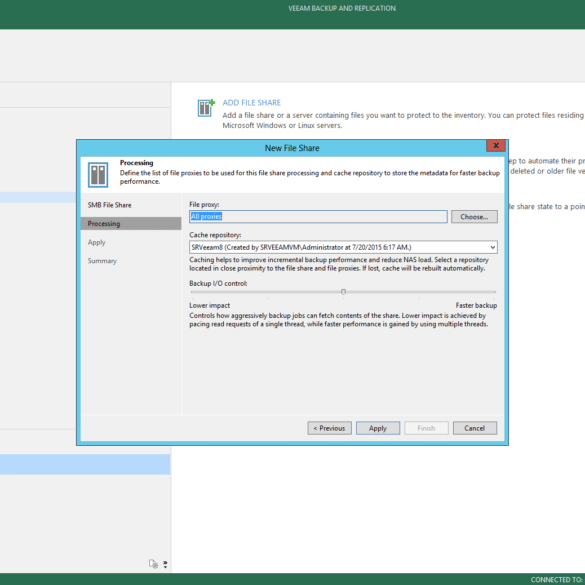Image resolution: width=585 pixels, height=585 pixels.
Task: Click the 'Backup I/O control:' label
Action: (x=218, y=283)
